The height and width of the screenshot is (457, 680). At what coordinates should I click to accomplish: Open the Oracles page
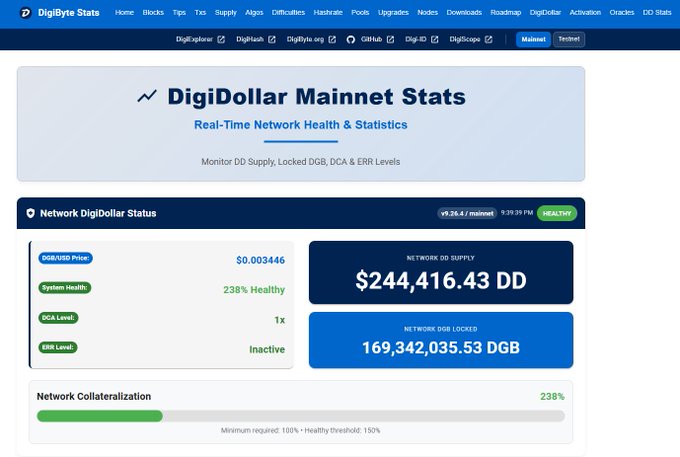click(622, 13)
